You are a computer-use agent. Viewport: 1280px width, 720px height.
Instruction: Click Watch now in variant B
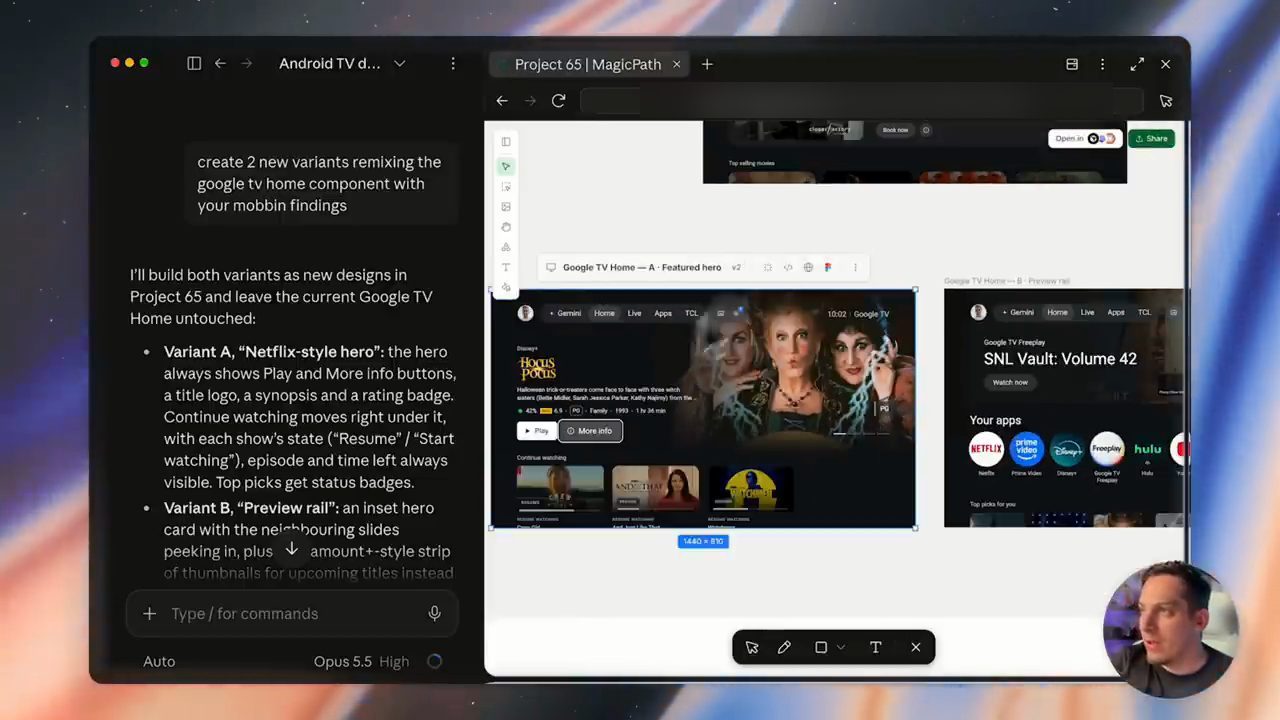pos(1010,382)
